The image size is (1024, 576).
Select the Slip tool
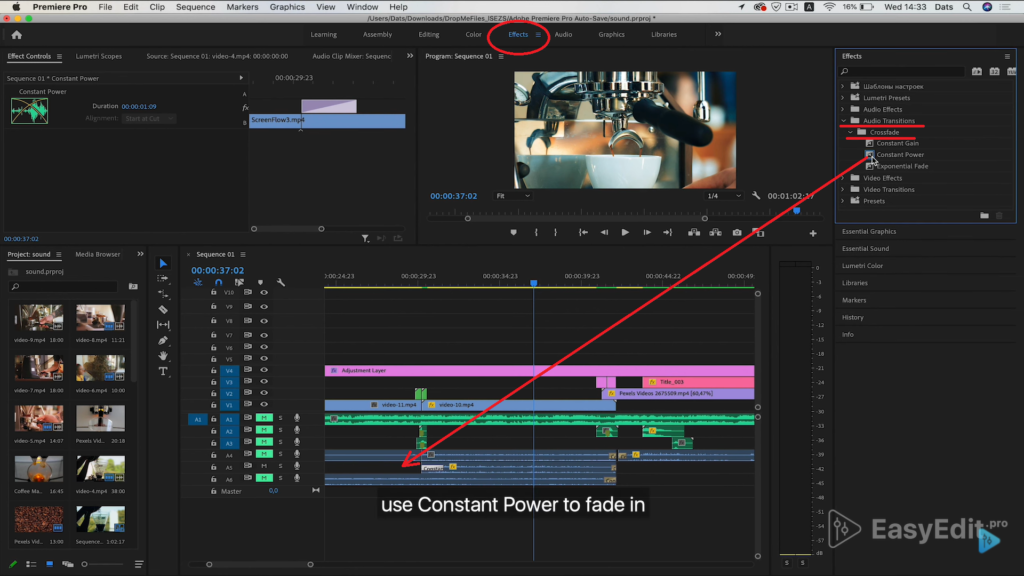tap(163, 325)
